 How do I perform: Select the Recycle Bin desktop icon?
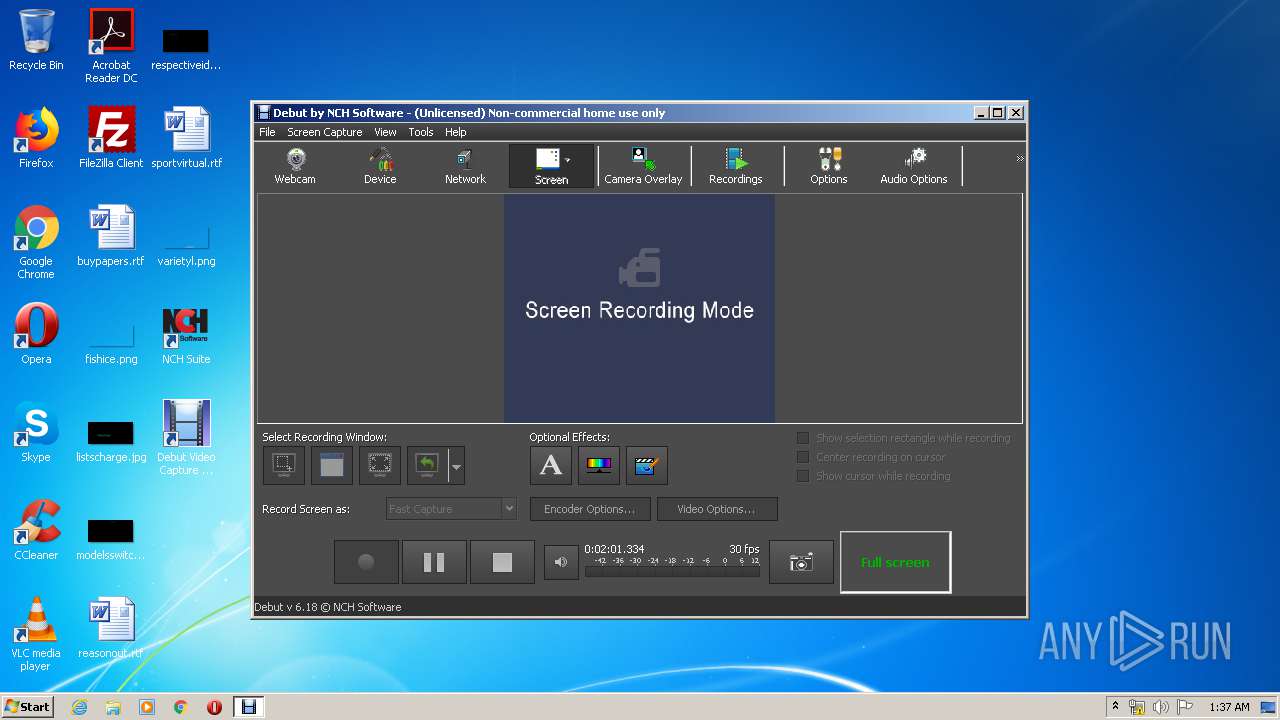pyautogui.click(x=36, y=40)
